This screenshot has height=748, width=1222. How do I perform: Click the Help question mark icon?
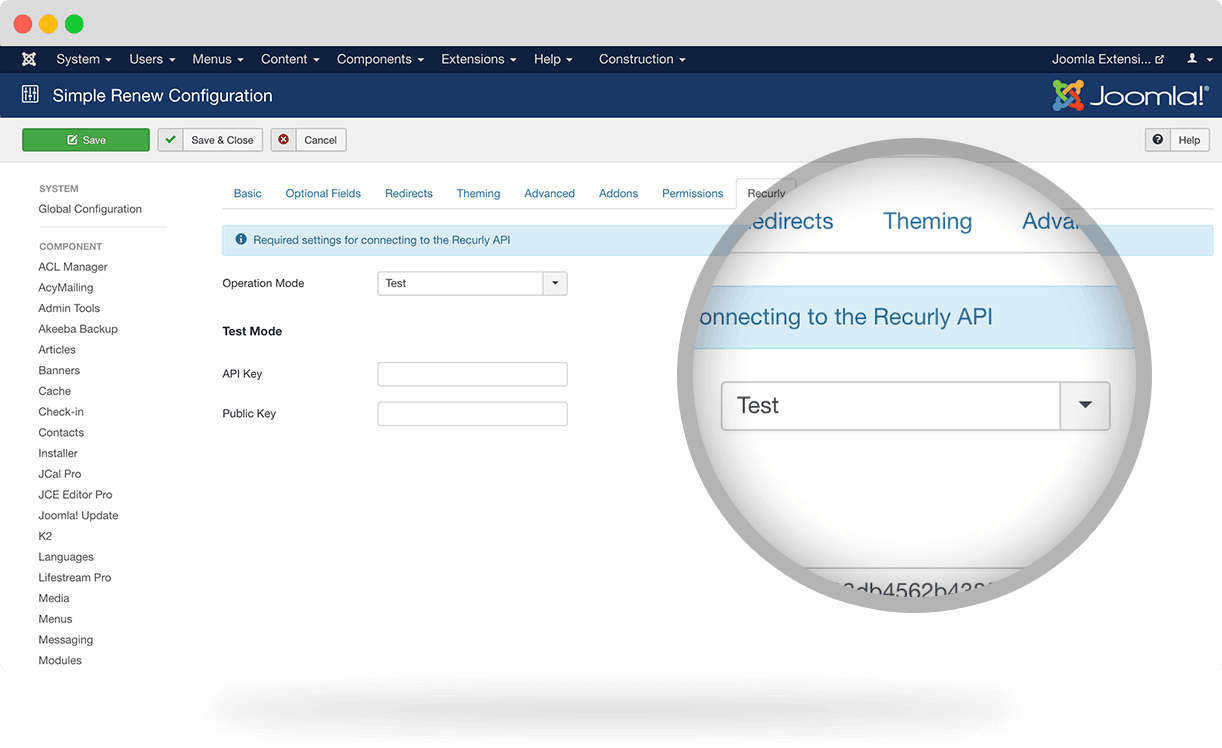[x=1158, y=140]
